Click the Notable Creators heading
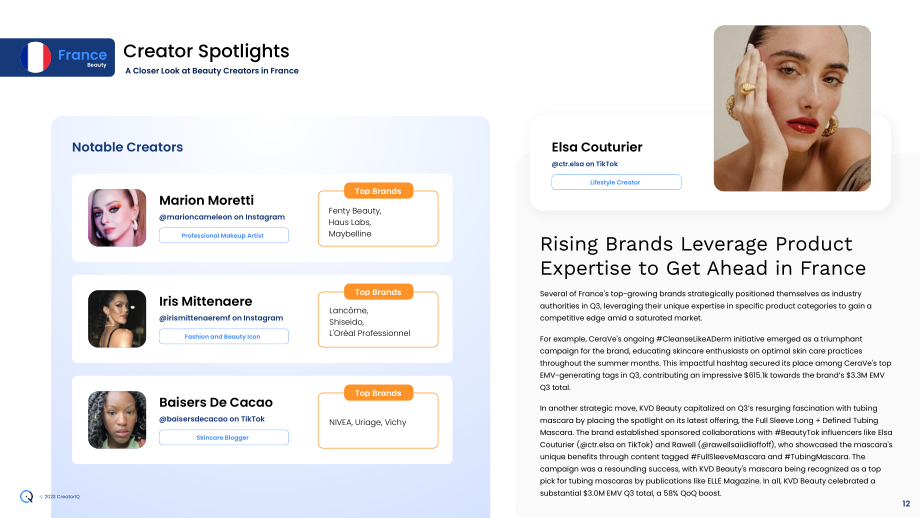This screenshot has width=920, height=518. point(127,147)
